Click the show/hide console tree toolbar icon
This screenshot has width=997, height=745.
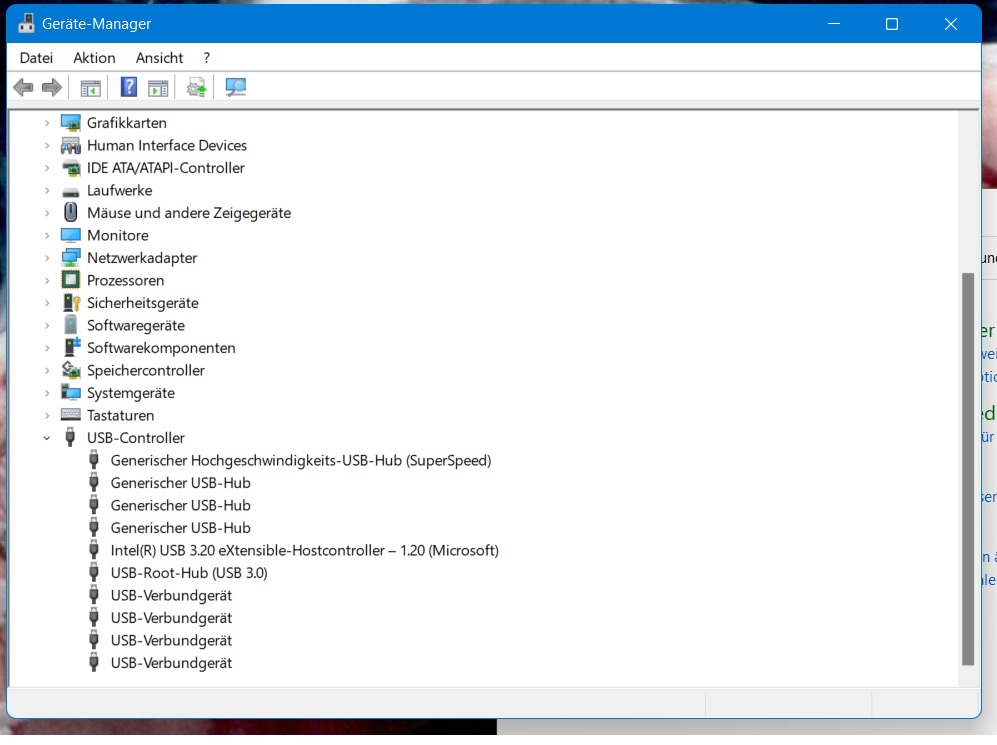point(90,88)
